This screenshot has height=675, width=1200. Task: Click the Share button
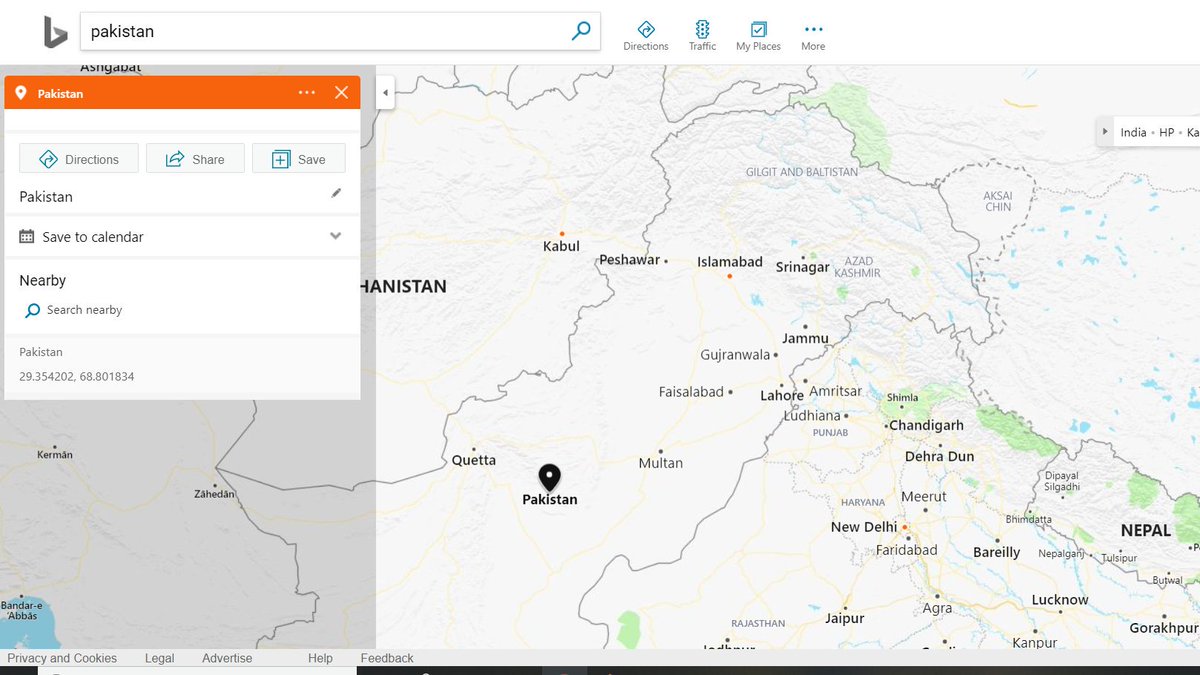[x=195, y=159]
